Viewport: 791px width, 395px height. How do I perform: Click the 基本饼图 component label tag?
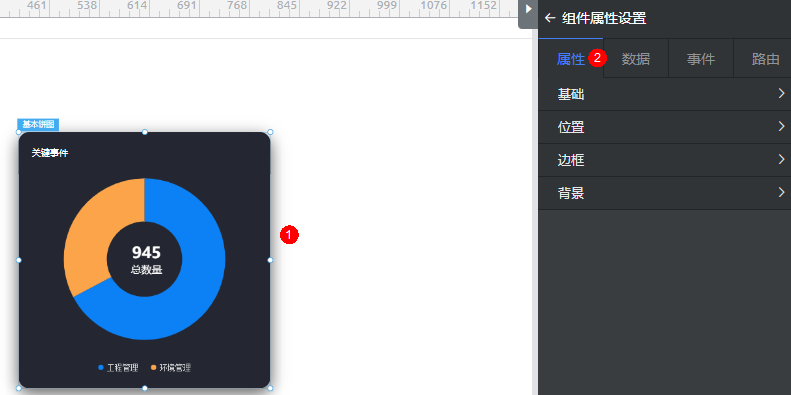coord(38,125)
